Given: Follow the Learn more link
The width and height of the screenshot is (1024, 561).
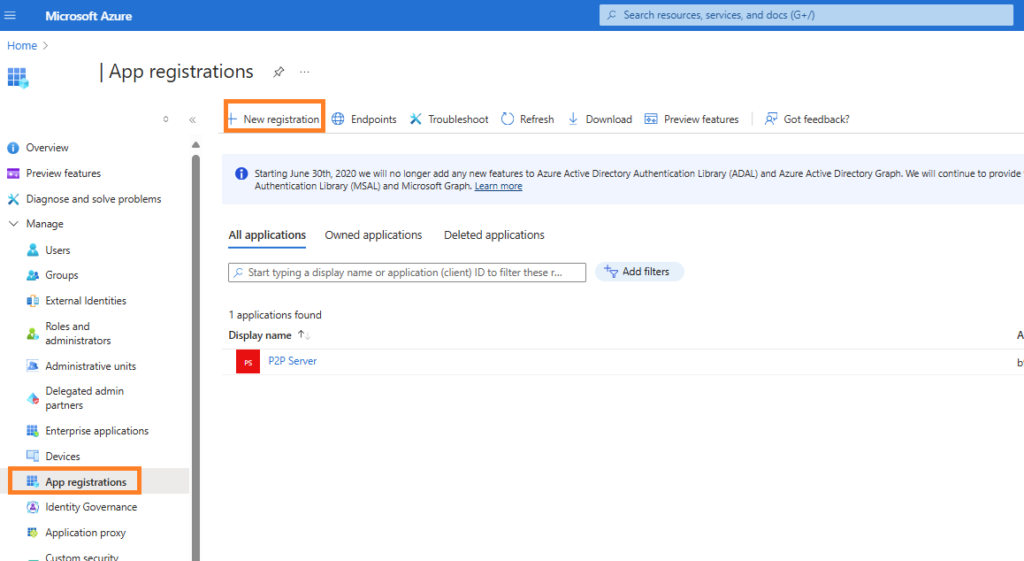Looking at the screenshot, I should point(498,186).
